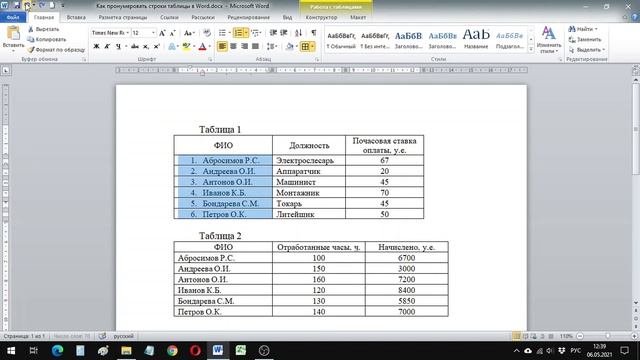
Task: Open line spacing menu
Action: pos(271,46)
